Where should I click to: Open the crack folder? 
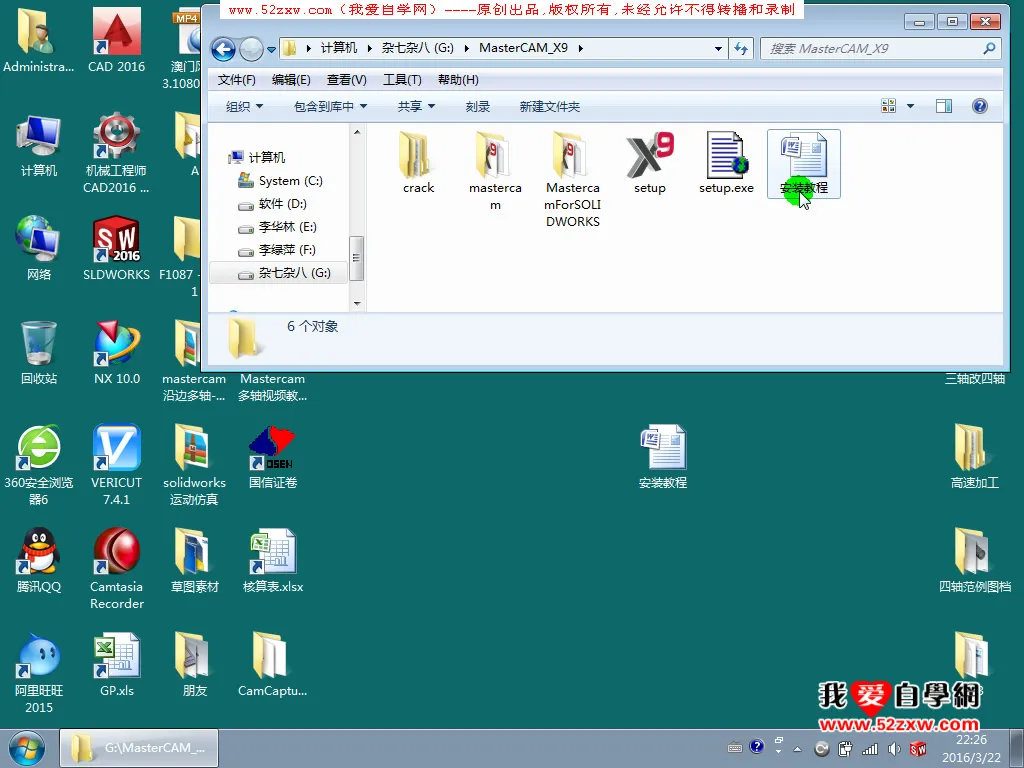418,158
